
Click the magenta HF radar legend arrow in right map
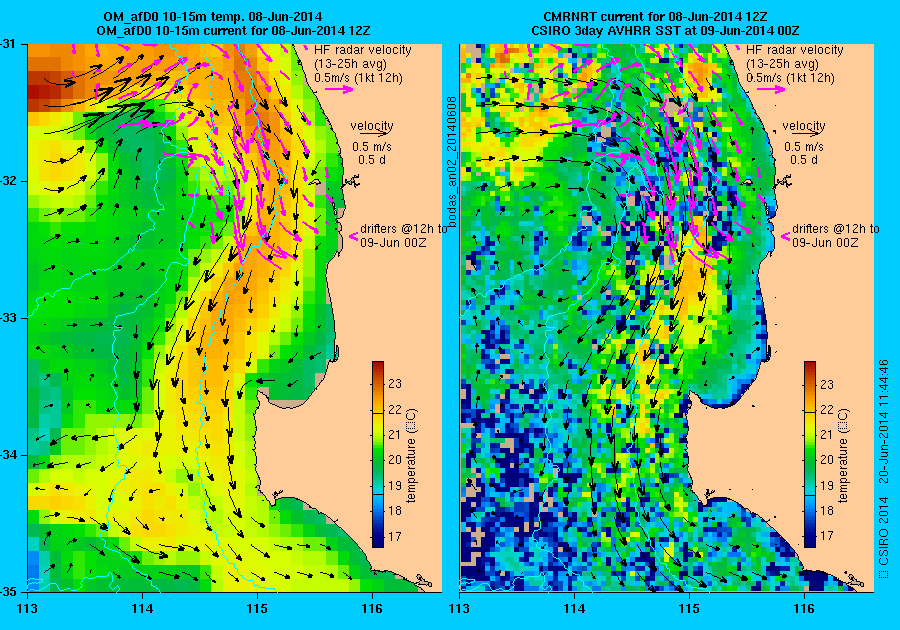[x=771, y=89]
